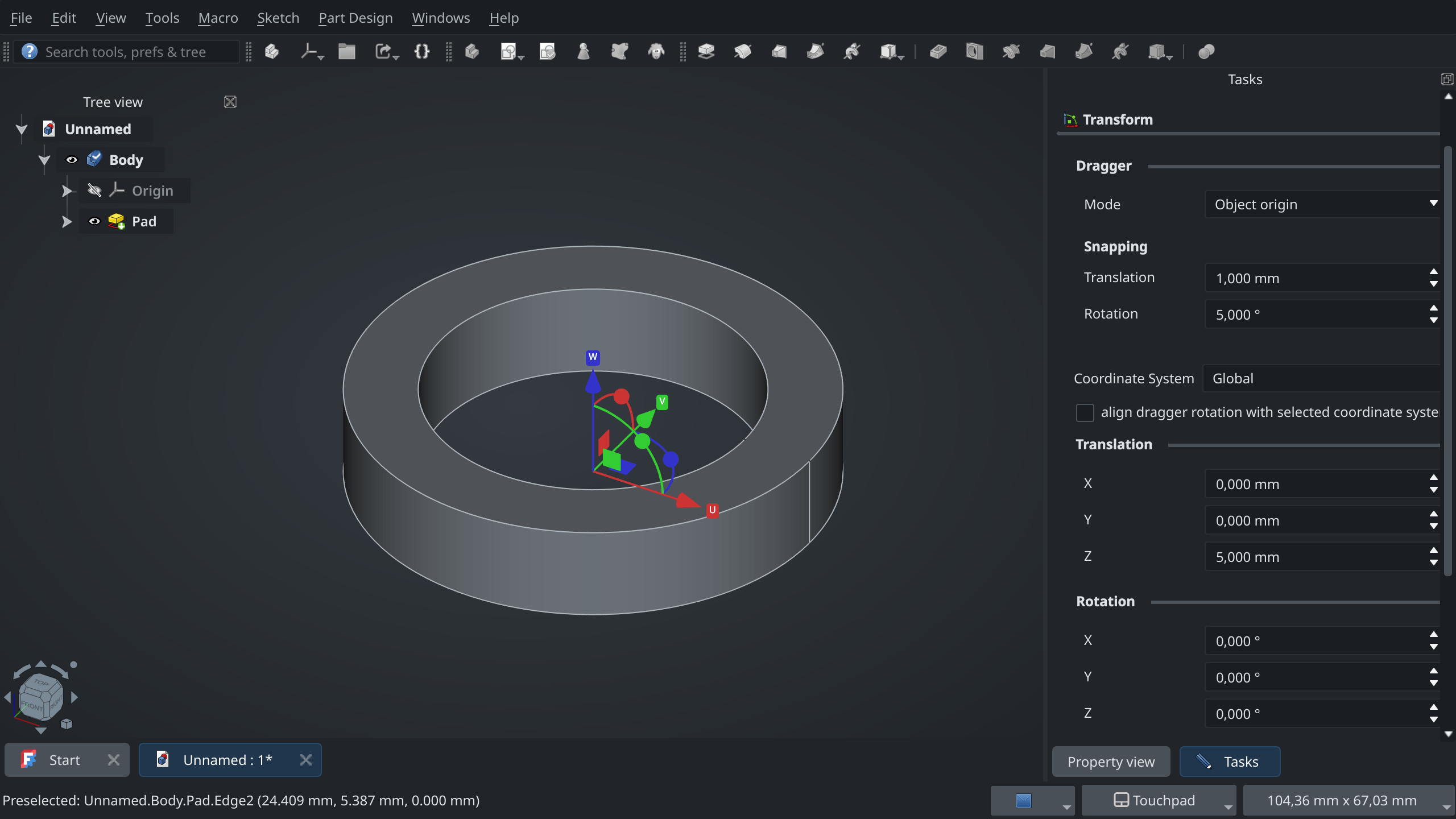
Task: Increase the Translation Z value stepper
Action: tap(1433, 551)
